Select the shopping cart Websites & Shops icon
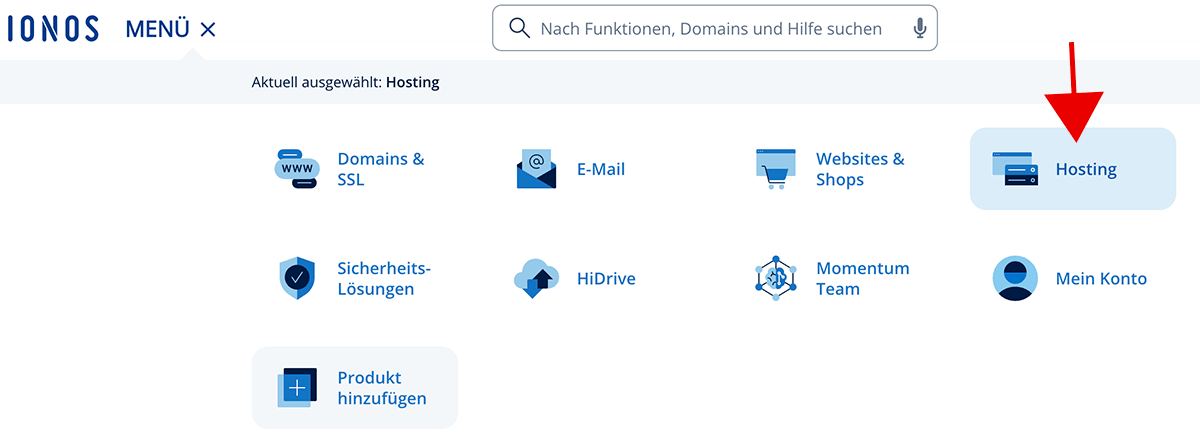The width and height of the screenshot is (1200, 445). click(x=775, y=169)
